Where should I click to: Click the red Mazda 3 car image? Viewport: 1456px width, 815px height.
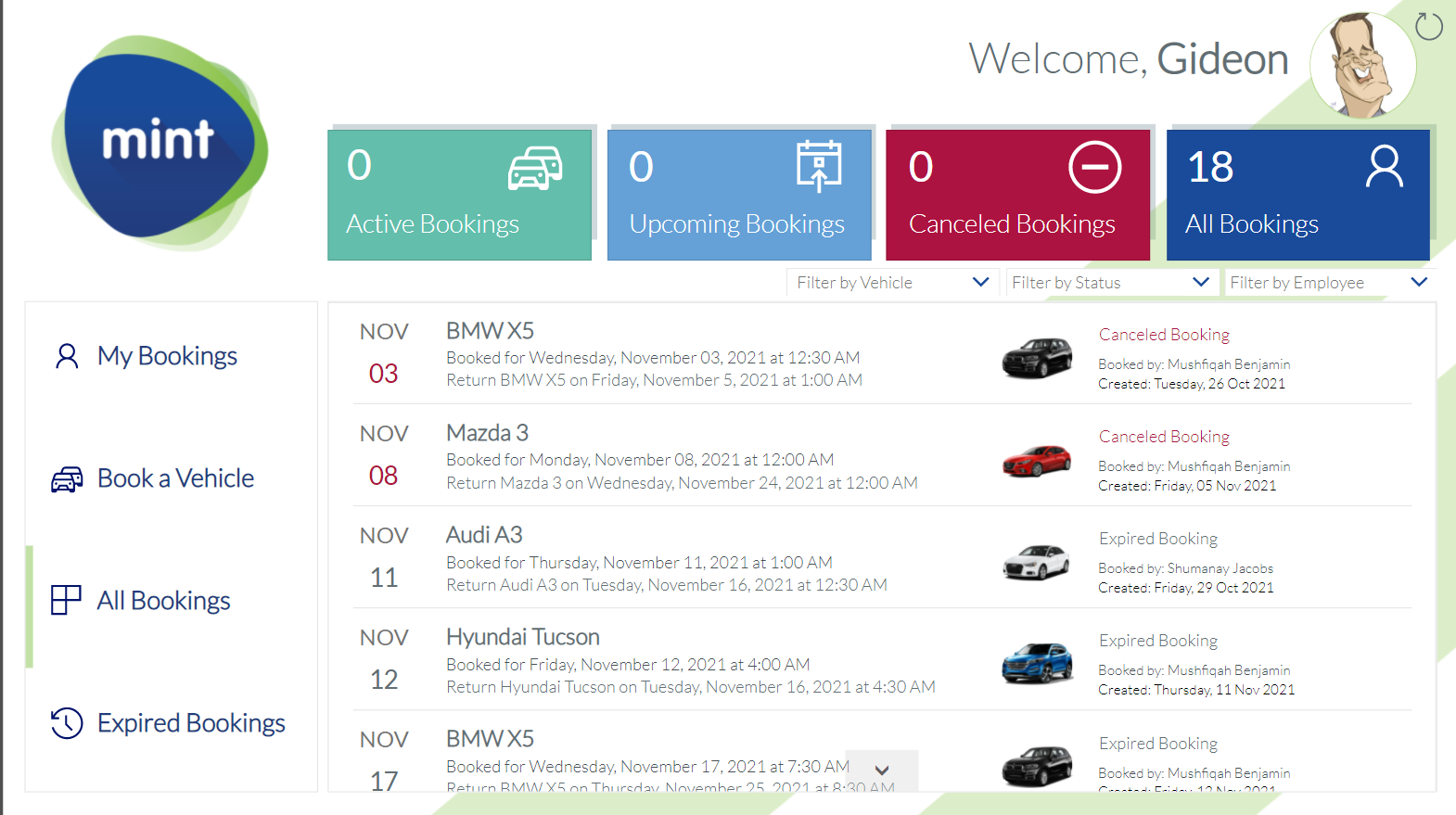(x=1037, y=460)
